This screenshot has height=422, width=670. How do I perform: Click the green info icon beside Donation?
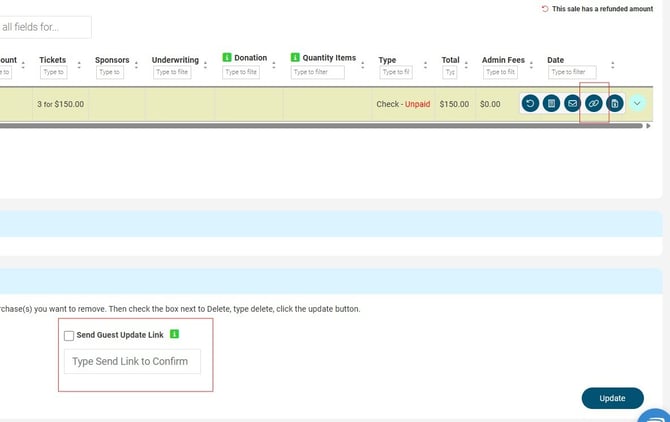(x=227, y=58)
